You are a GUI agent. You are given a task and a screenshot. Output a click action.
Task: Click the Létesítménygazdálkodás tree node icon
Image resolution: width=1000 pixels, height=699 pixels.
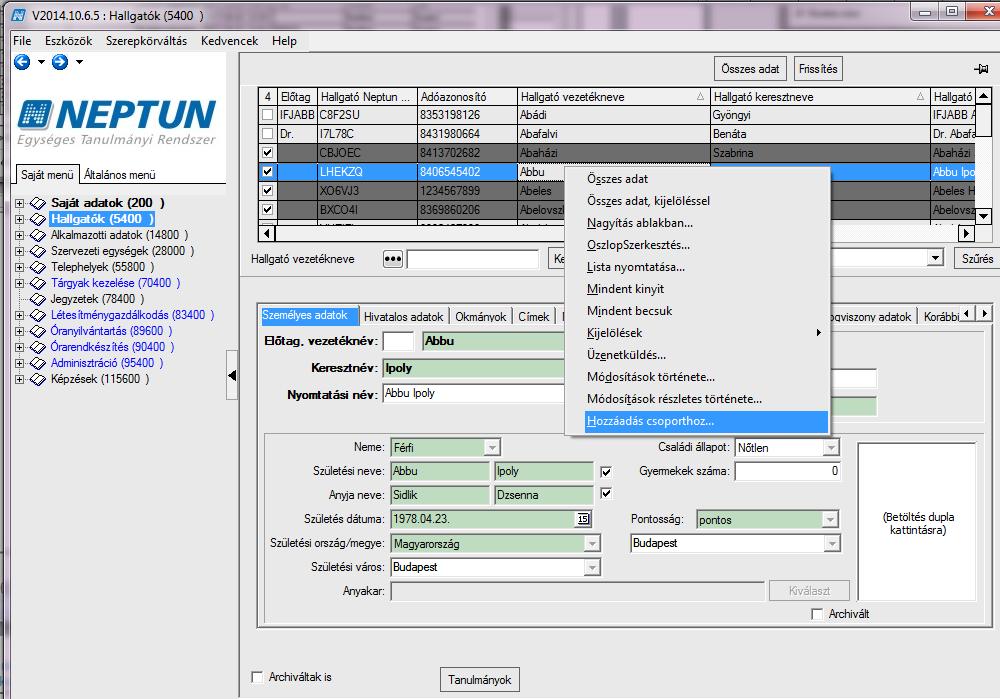tap(38, 315)
